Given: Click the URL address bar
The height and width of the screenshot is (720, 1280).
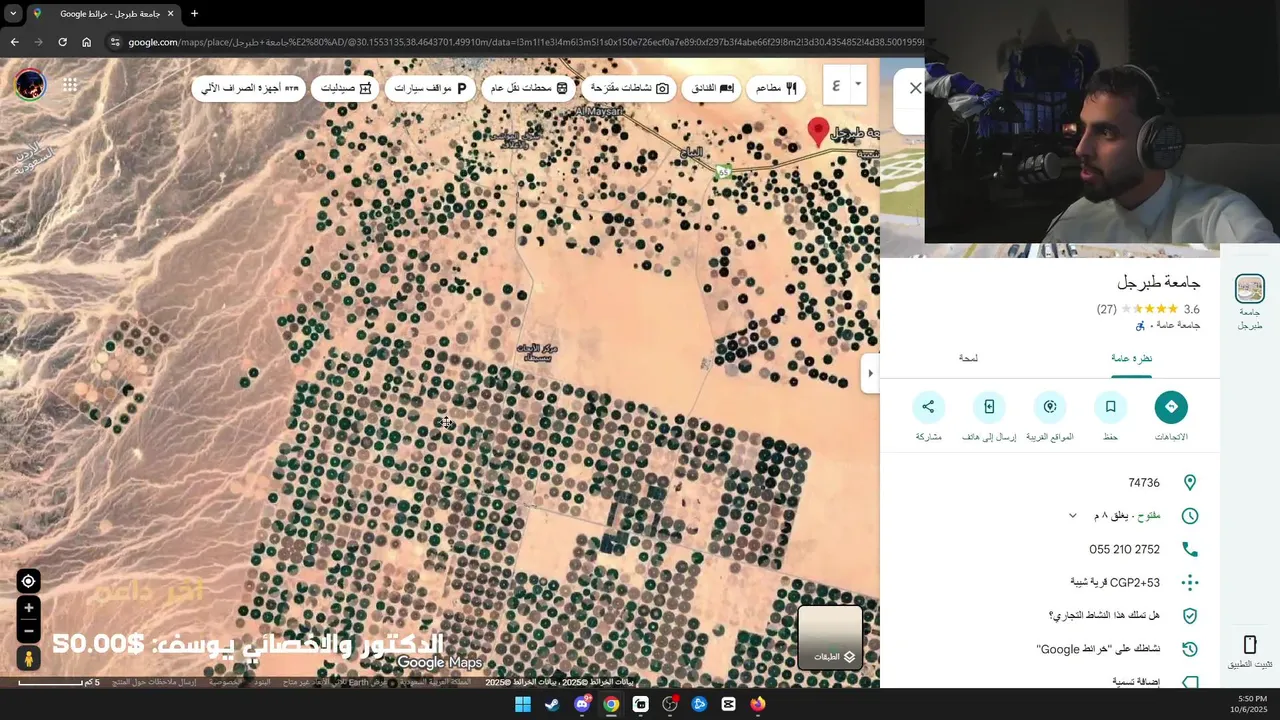Looking at the screenshot, I should tap(525, 42).
